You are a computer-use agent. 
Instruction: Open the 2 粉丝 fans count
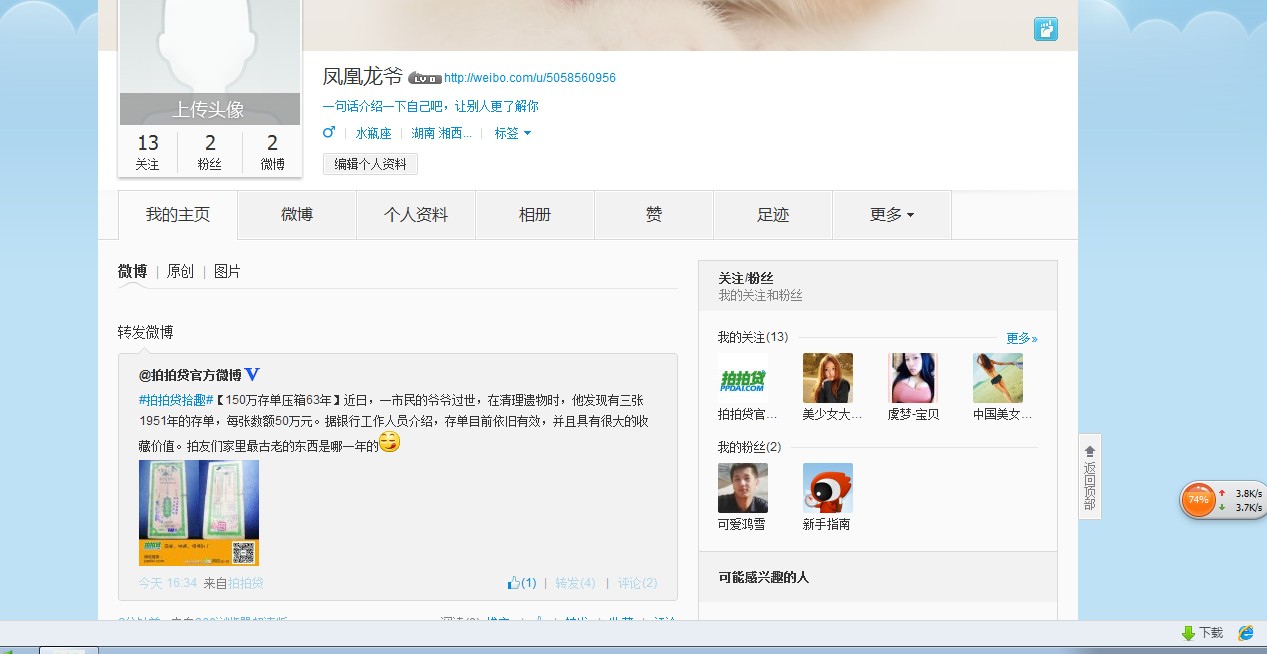(210, 153)
